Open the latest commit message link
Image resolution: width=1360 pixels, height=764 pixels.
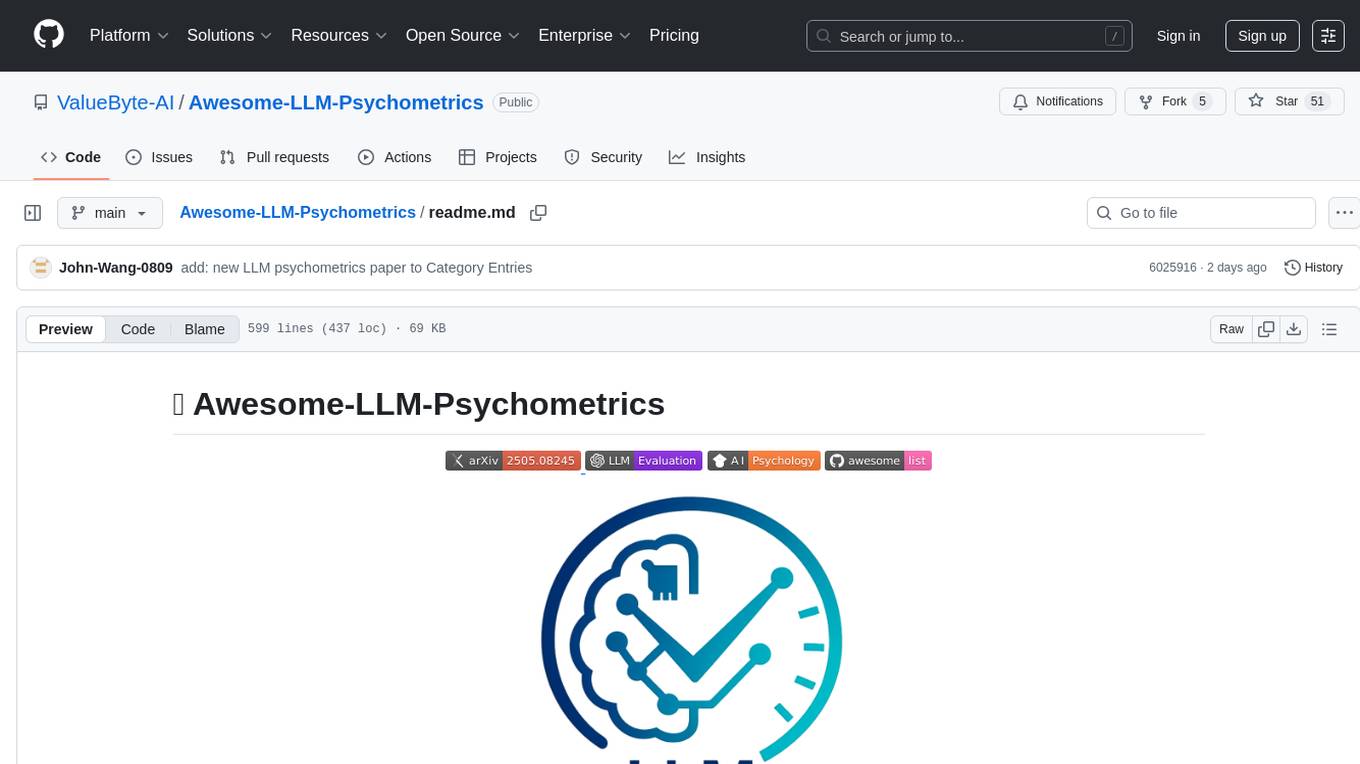[x=356, y=267]
